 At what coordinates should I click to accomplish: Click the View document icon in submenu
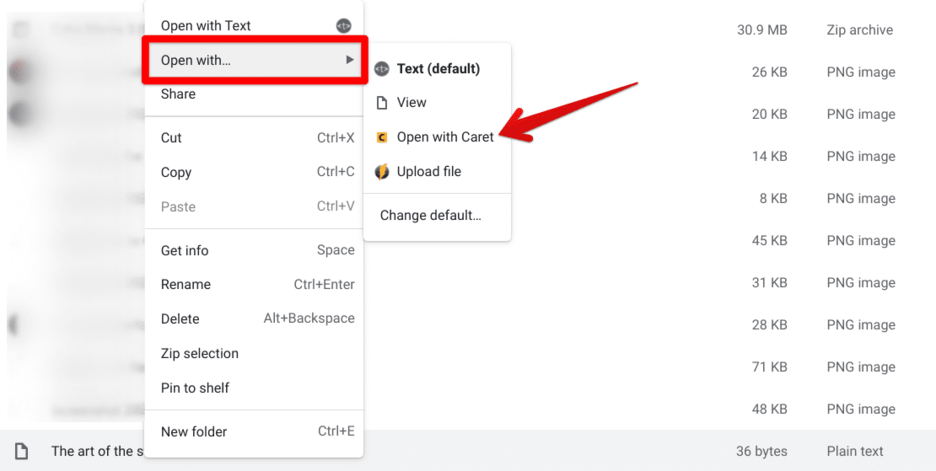381,103
